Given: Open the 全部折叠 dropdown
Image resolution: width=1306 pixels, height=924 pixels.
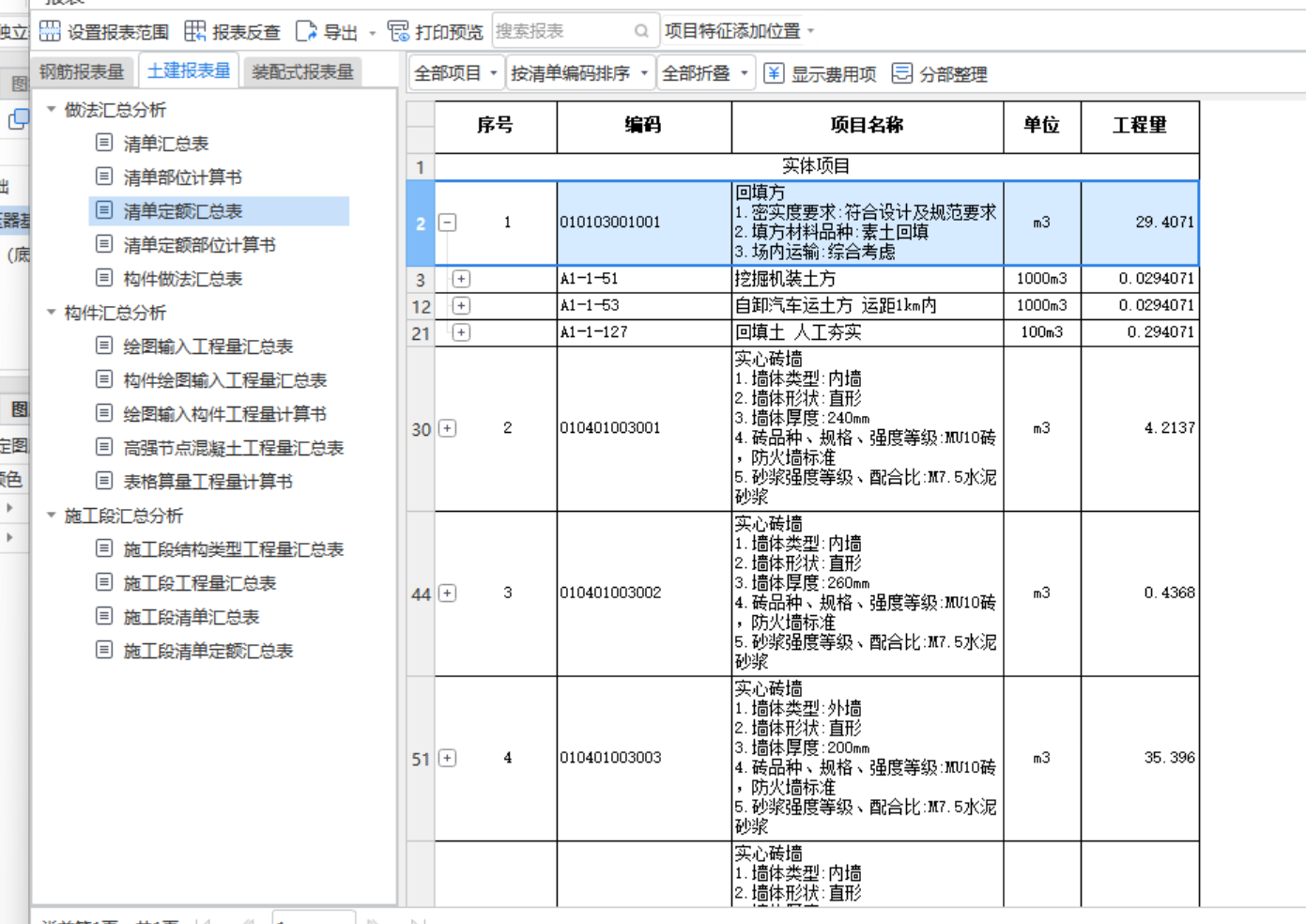Looking at the screenshot, I should click(704, 73).
